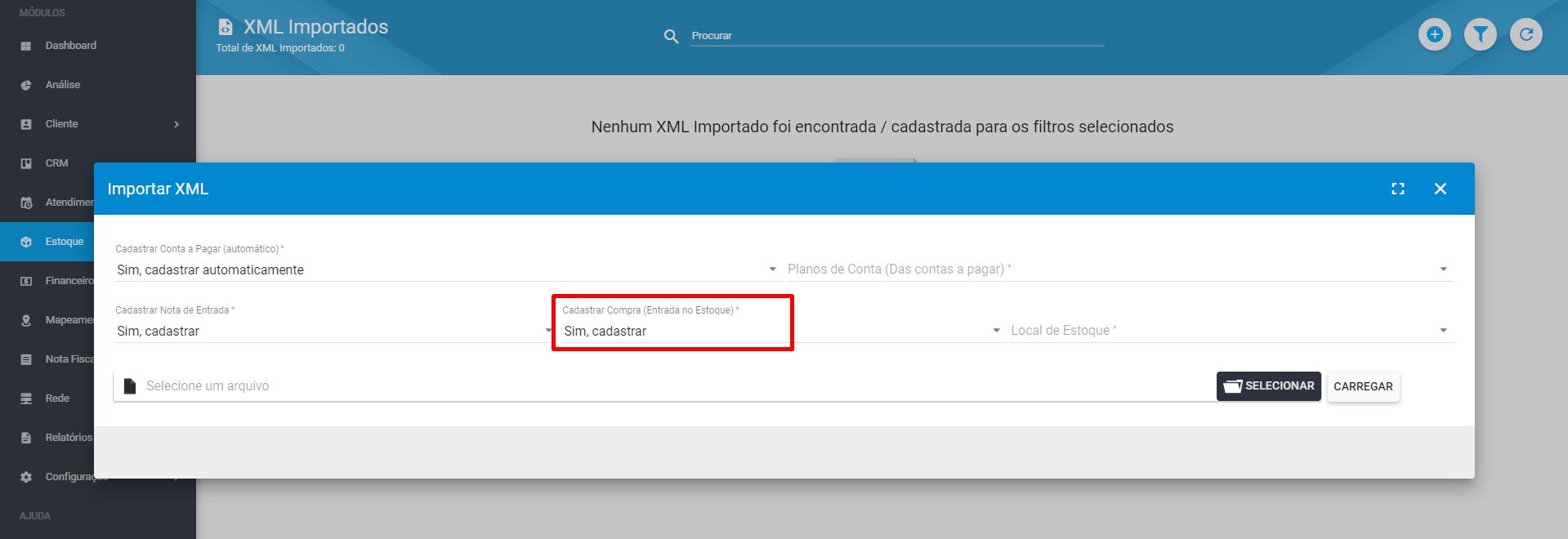Click the Dashboard sidebar icon
1568x539 pixels.
point(26,46)
